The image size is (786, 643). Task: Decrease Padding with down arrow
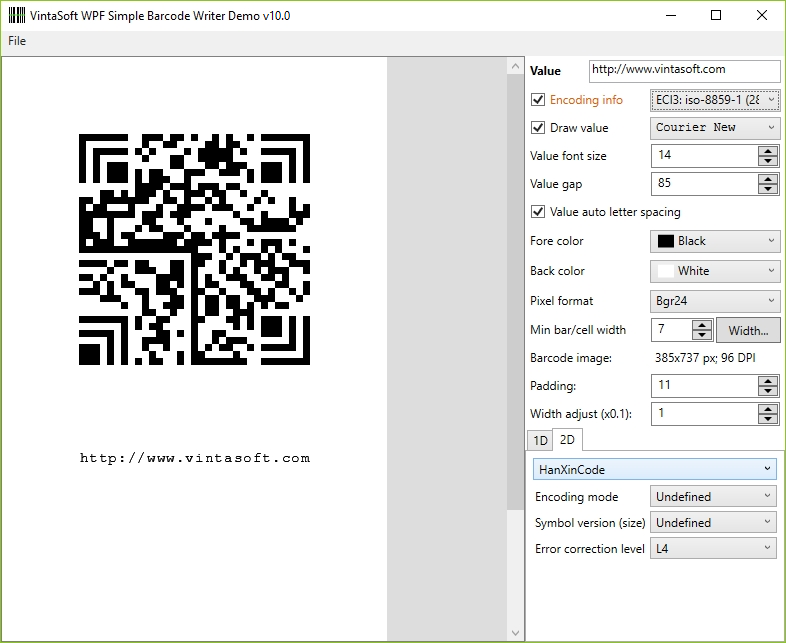pos(768,391)
